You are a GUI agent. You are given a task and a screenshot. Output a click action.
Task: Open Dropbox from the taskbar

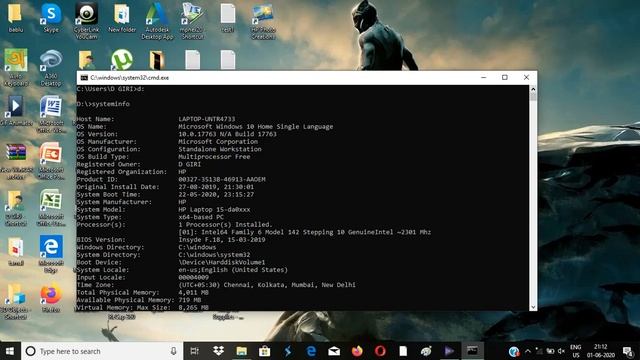coord(218,351)
